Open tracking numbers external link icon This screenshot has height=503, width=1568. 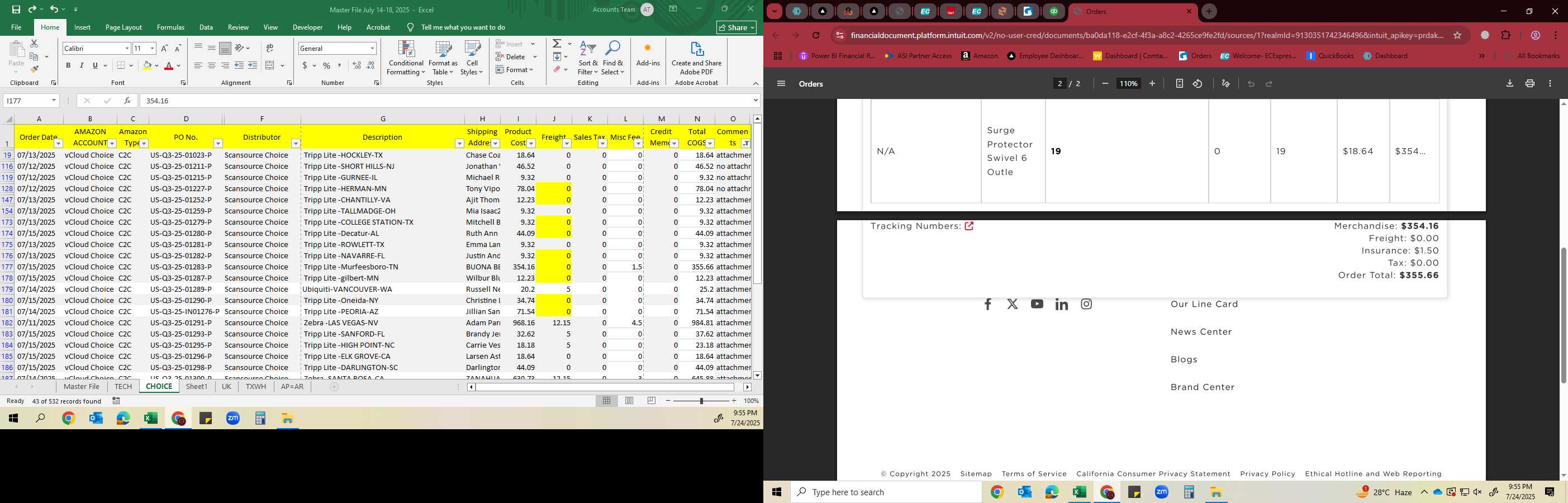pyautogui.click(x=969, y=226)
